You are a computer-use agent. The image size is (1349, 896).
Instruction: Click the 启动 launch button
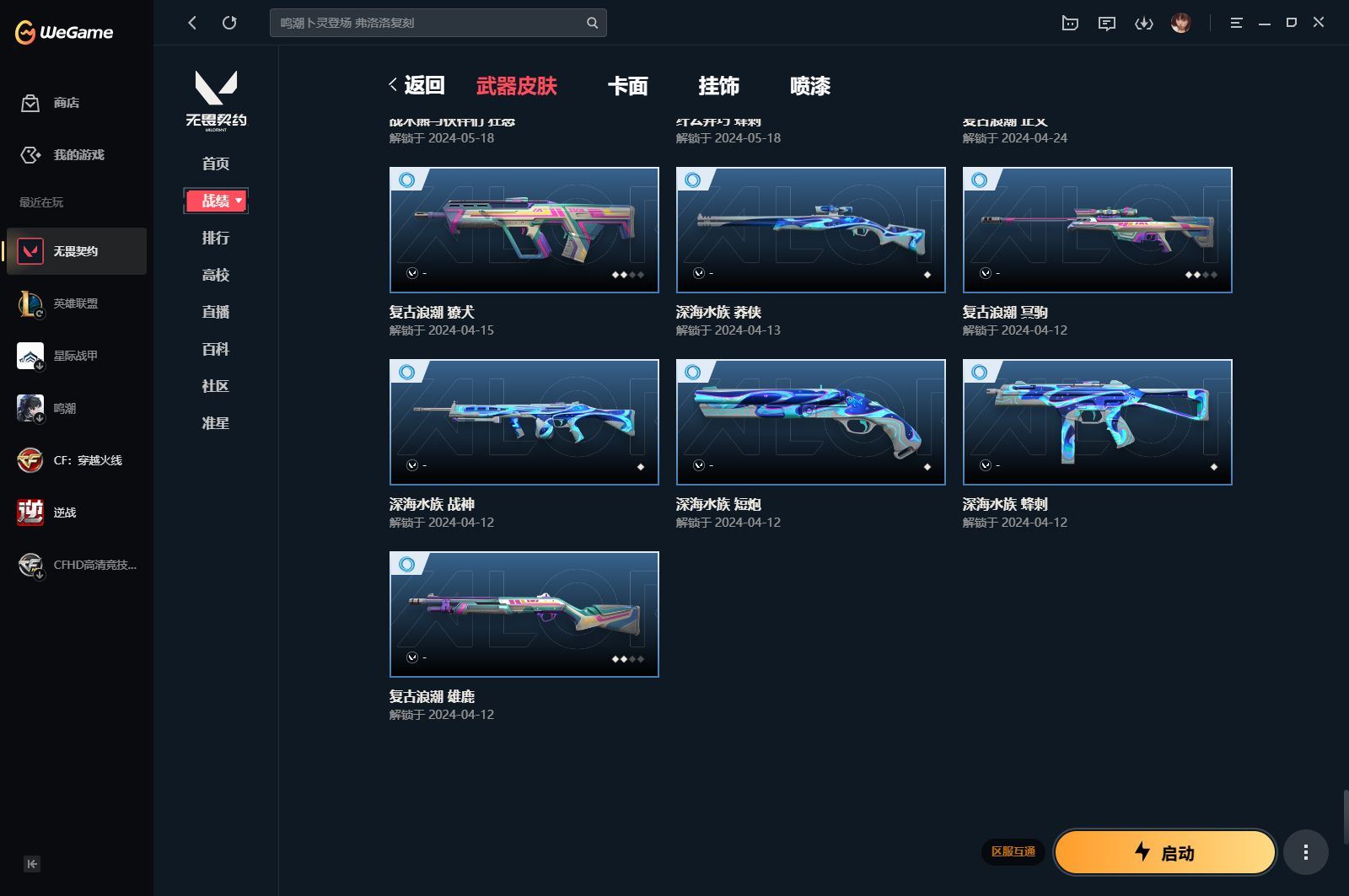click(1164, 852)
